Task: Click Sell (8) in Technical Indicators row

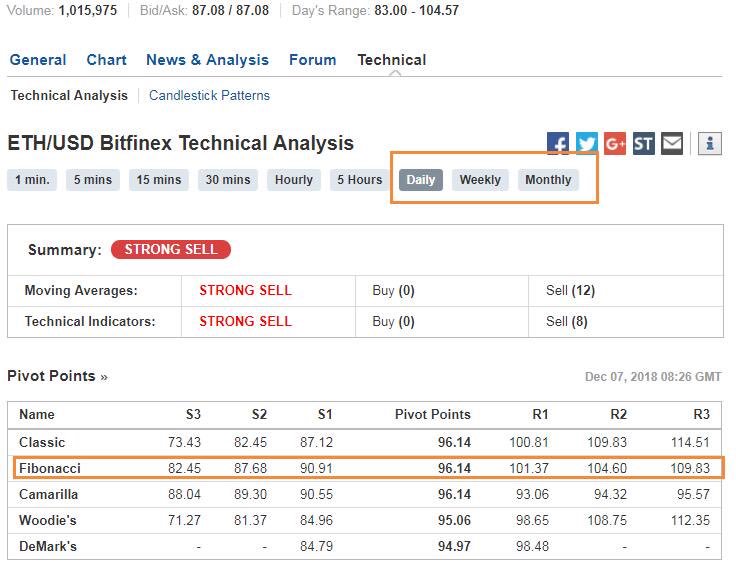Action: [567, 321]
